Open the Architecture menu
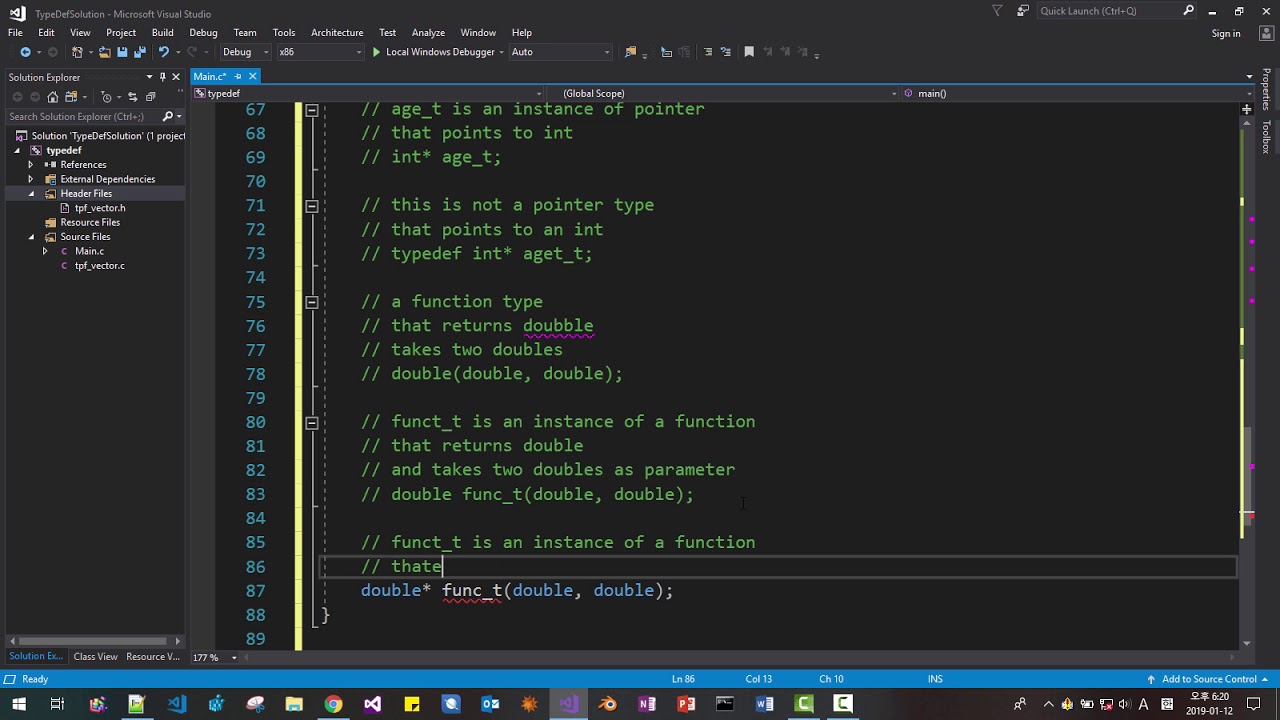Viewport: 1280px width, 720px height. [337, 32]
